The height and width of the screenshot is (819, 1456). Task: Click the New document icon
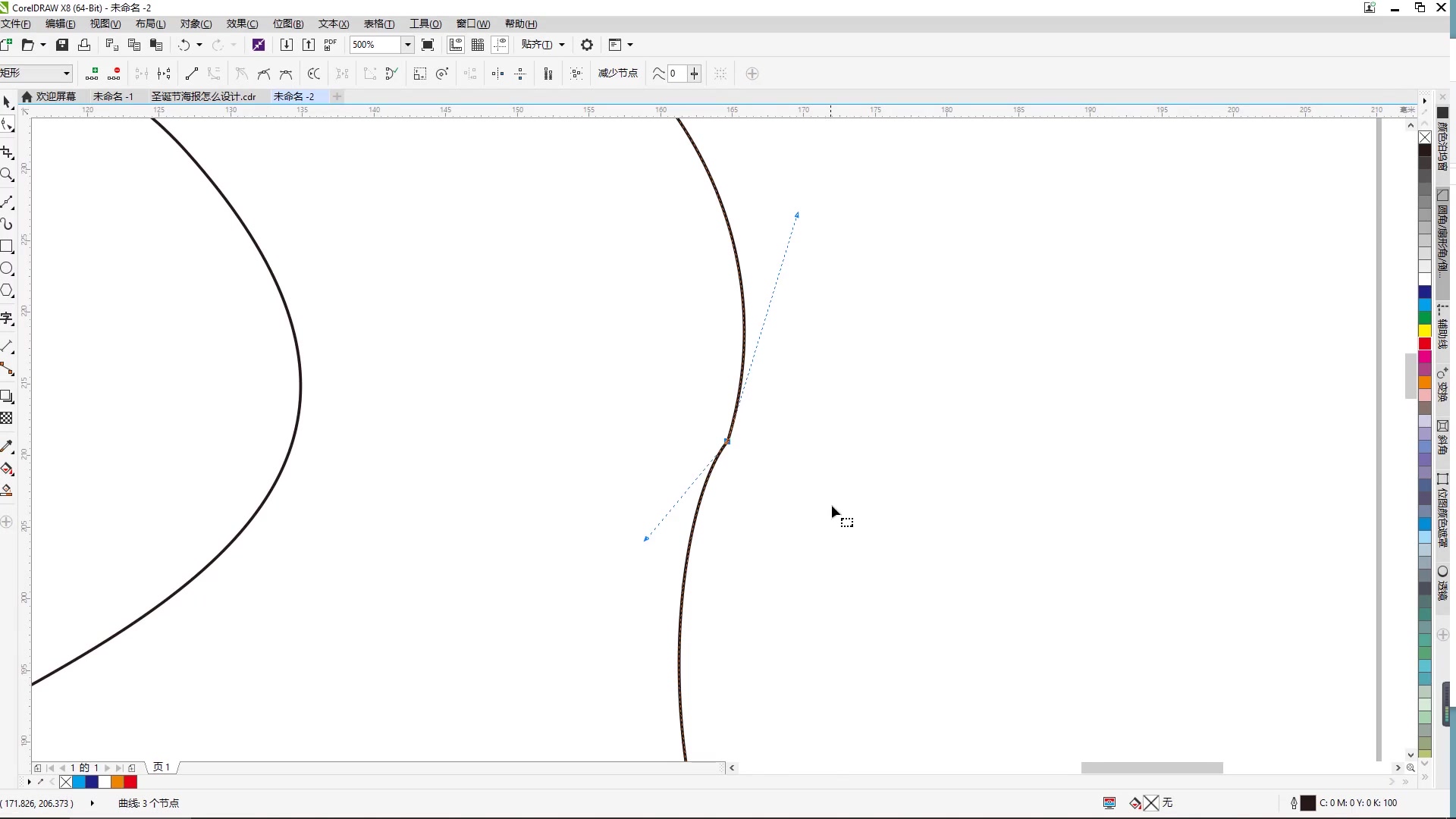point(6,45)
